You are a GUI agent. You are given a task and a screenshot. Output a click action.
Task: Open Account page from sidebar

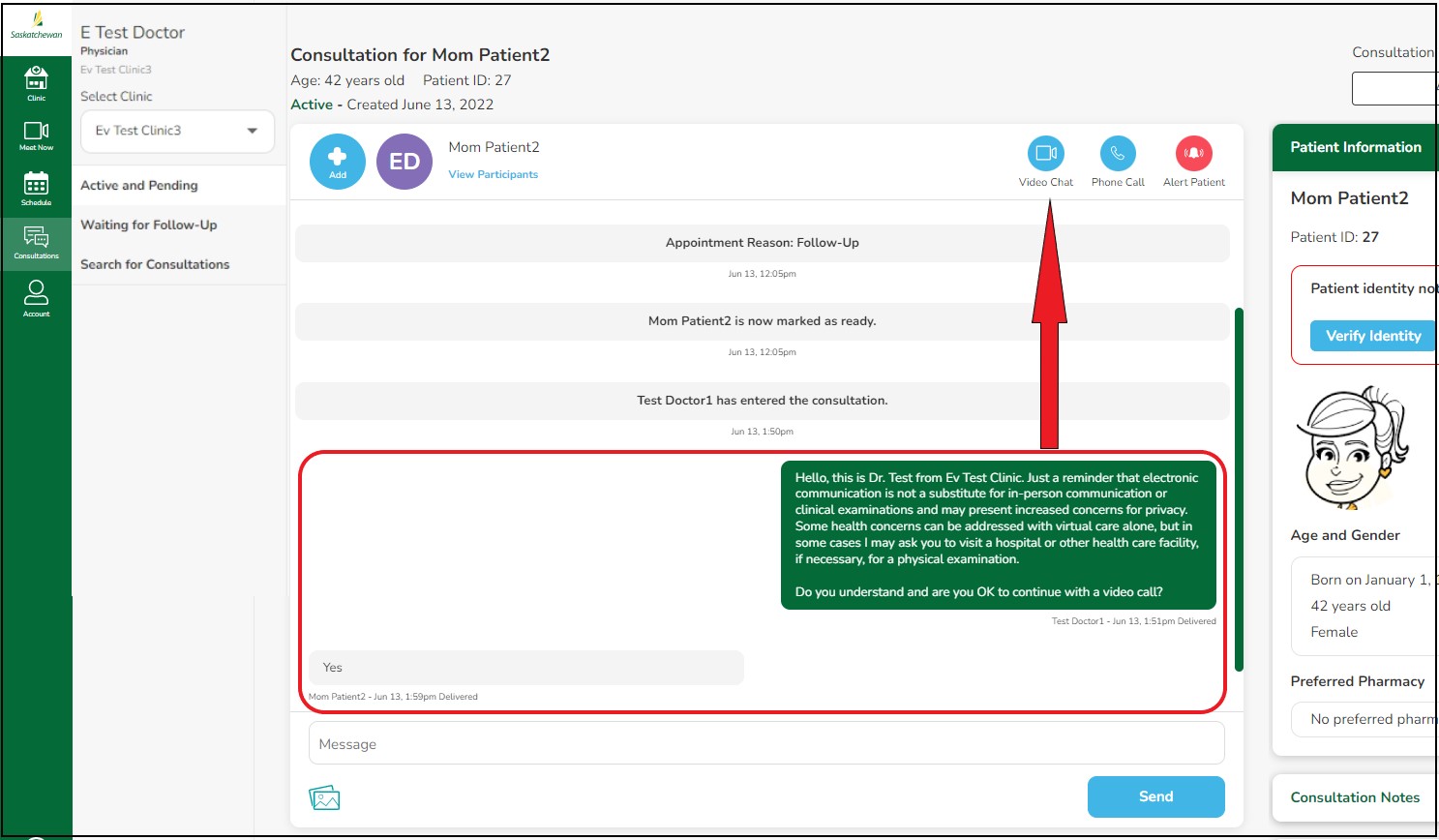(x=36, y=298)
